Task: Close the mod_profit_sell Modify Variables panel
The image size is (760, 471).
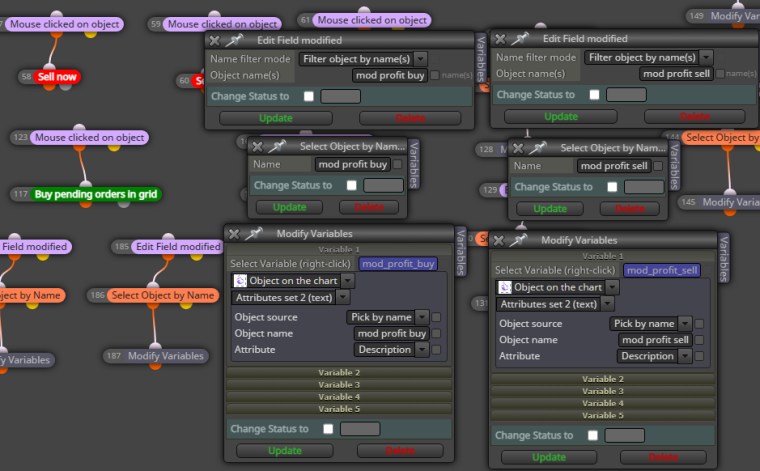Action: click(x=499, y=240)
